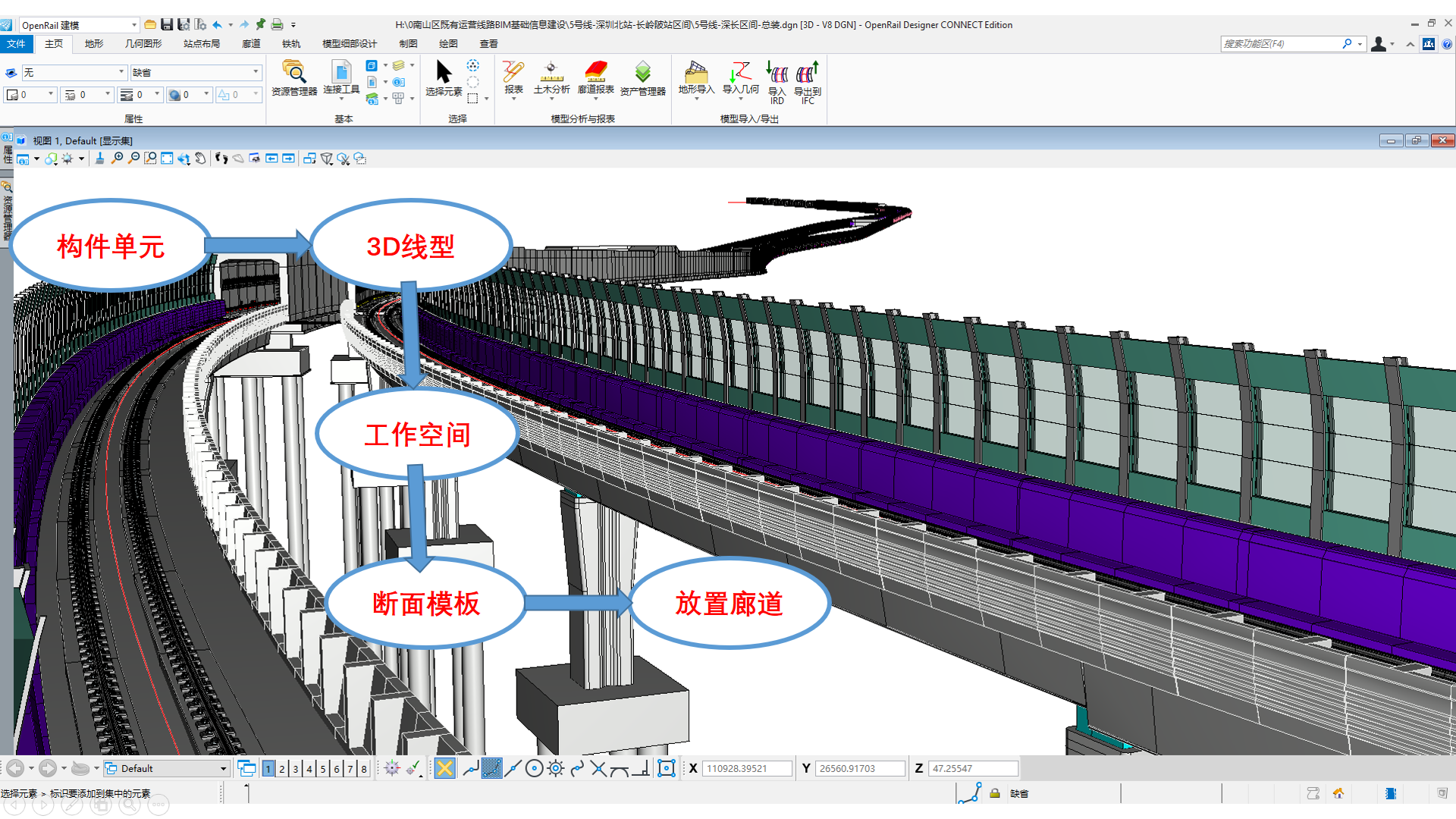
Task: Open the 缺省 level dropdown in ribbon
Action: (256, 72)
